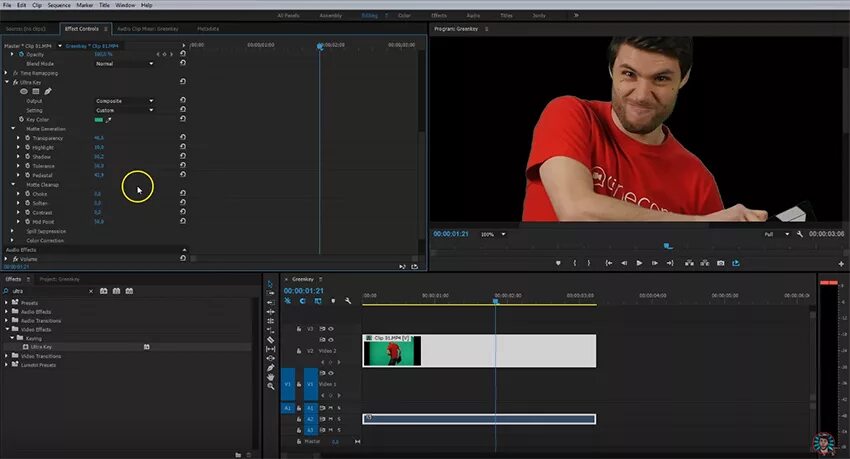
Task: Switch to the Audio Clip Mixer tab
Action: pyautogui.click(x=147, y=29)
